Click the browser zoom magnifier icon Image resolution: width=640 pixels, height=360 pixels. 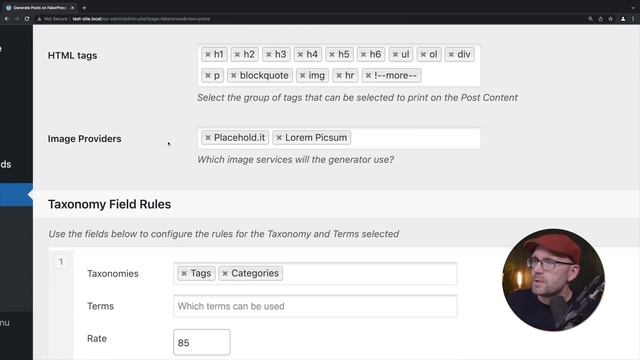point(590,19)
